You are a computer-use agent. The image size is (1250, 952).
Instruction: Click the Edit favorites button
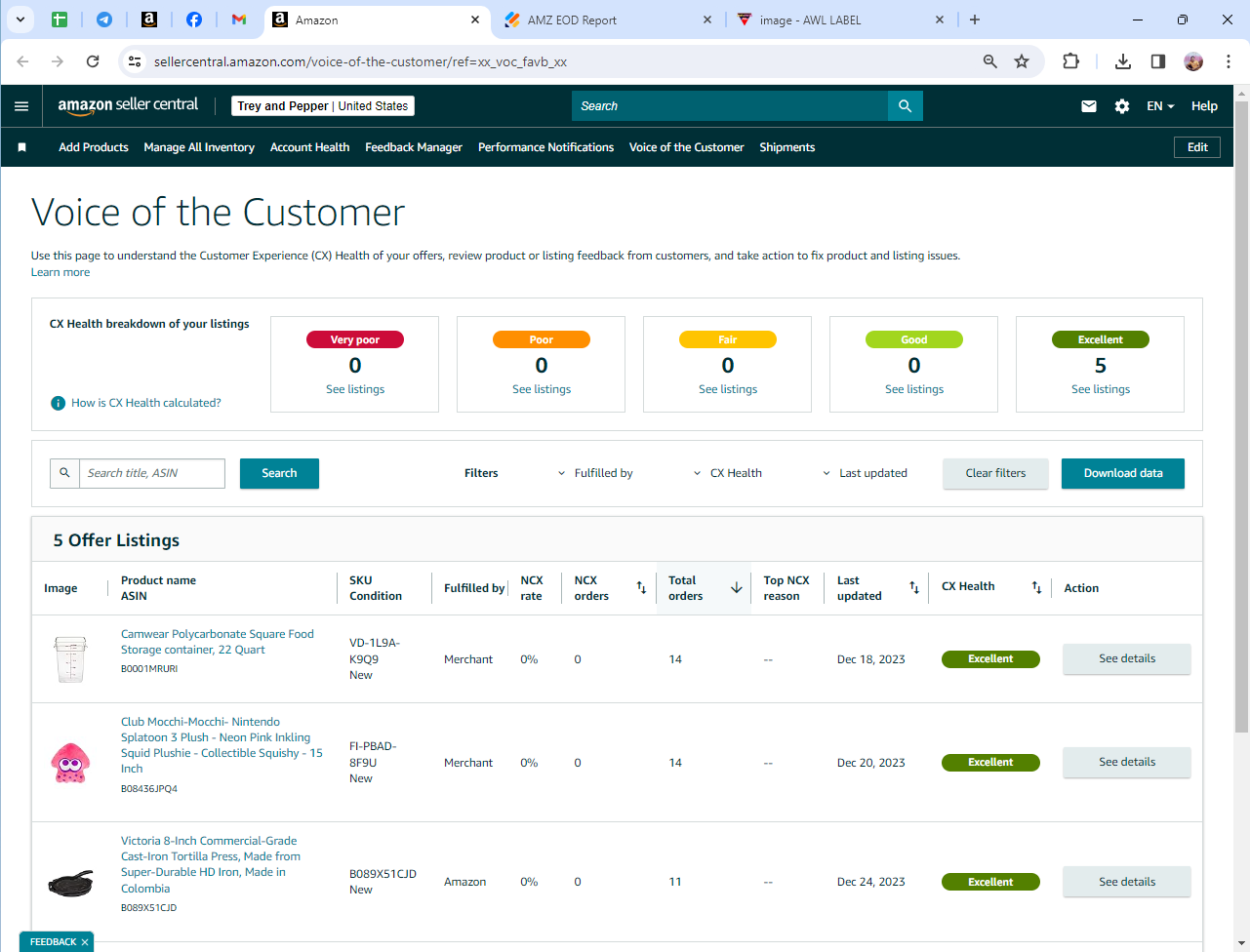pyautogui.click(x=1197, y=147)
